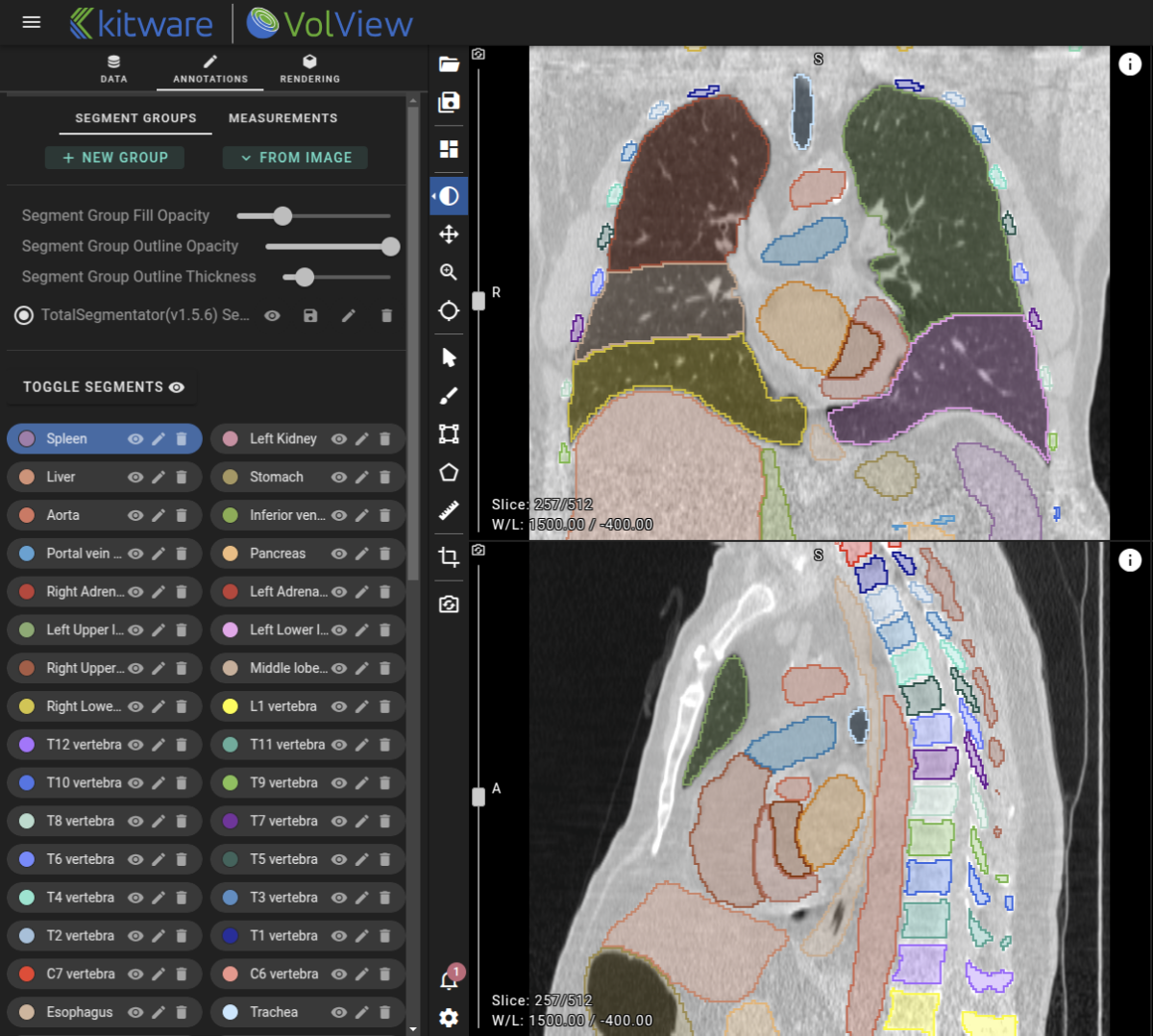Screen dimensions: 1153x1036
Task: Capture a view screenshot with the camera icon
Action: (448, 604)
